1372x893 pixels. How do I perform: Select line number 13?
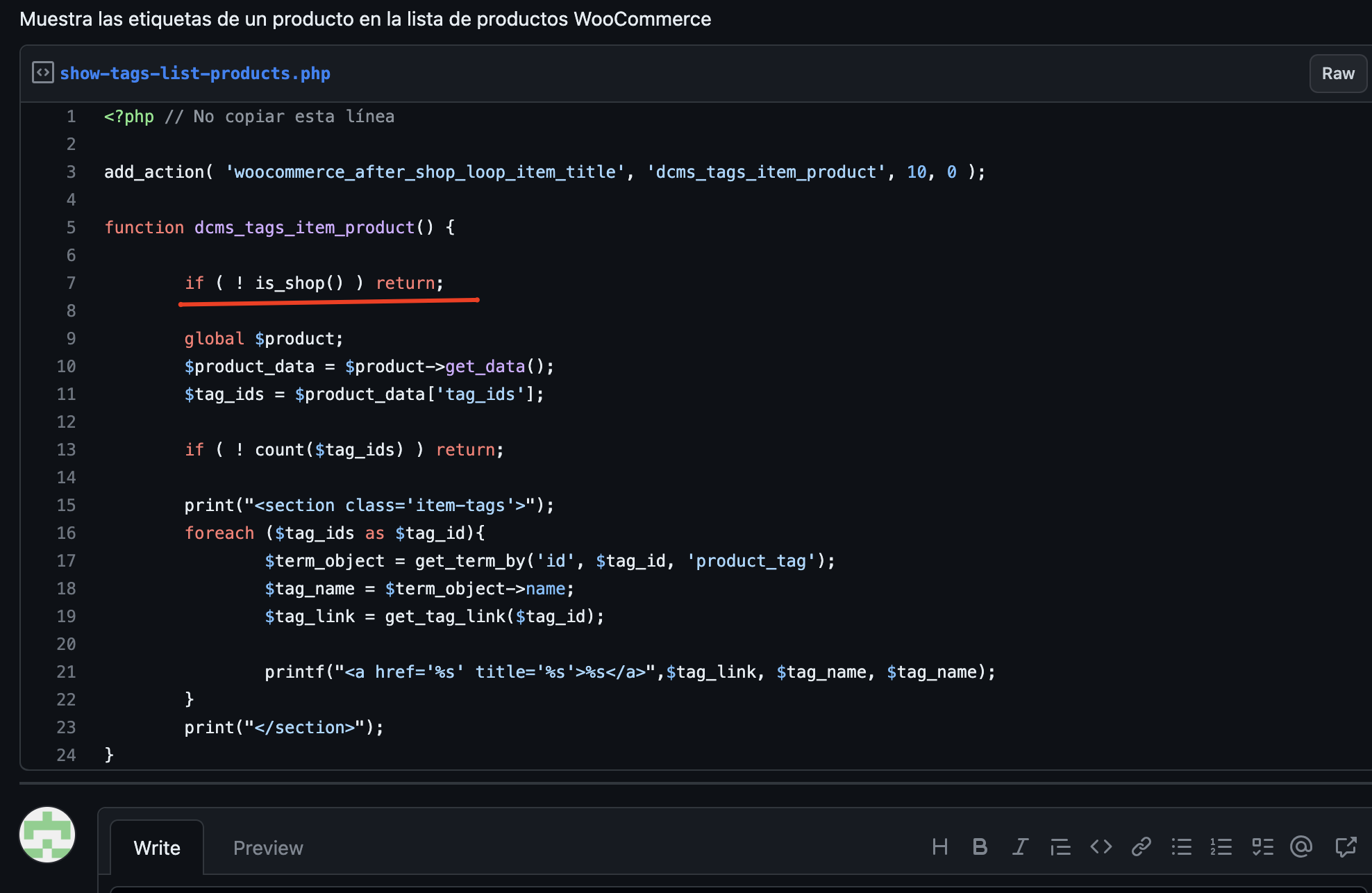[x=66, y=450]
